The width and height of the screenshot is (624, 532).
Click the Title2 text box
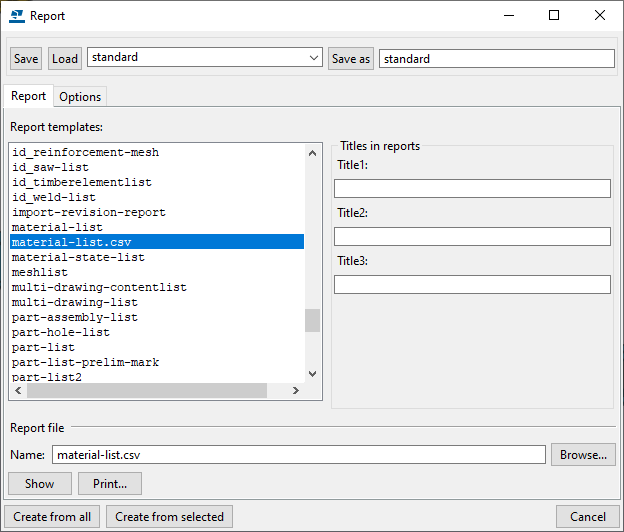point(472,236)
